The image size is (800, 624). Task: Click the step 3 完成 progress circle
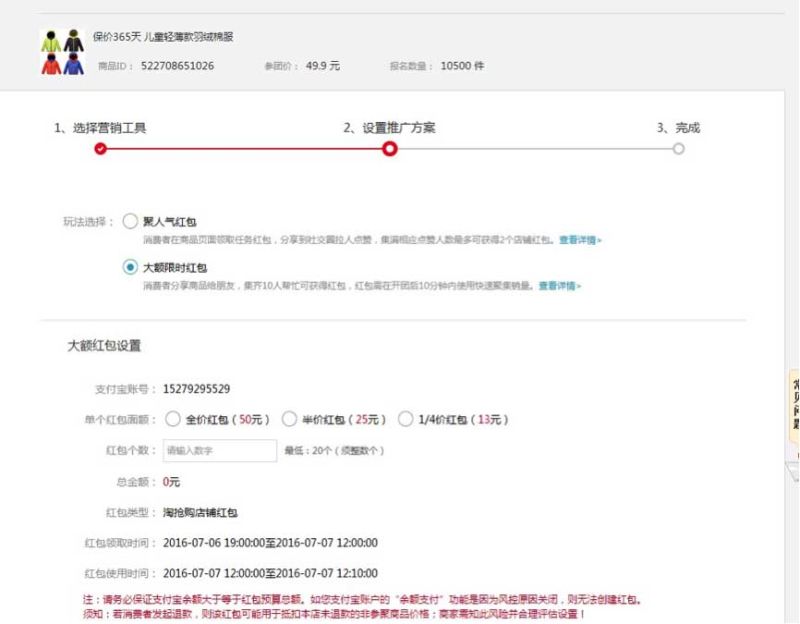[679, 148]
